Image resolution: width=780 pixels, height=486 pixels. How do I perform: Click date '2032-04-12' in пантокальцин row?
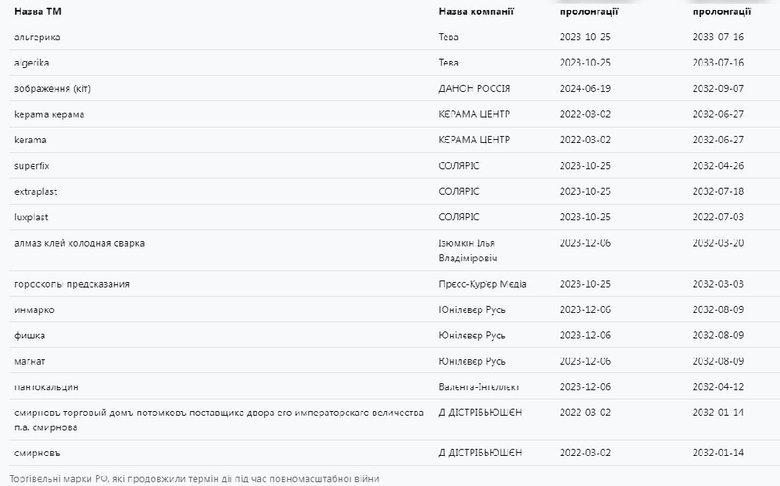tap(718, 387)
